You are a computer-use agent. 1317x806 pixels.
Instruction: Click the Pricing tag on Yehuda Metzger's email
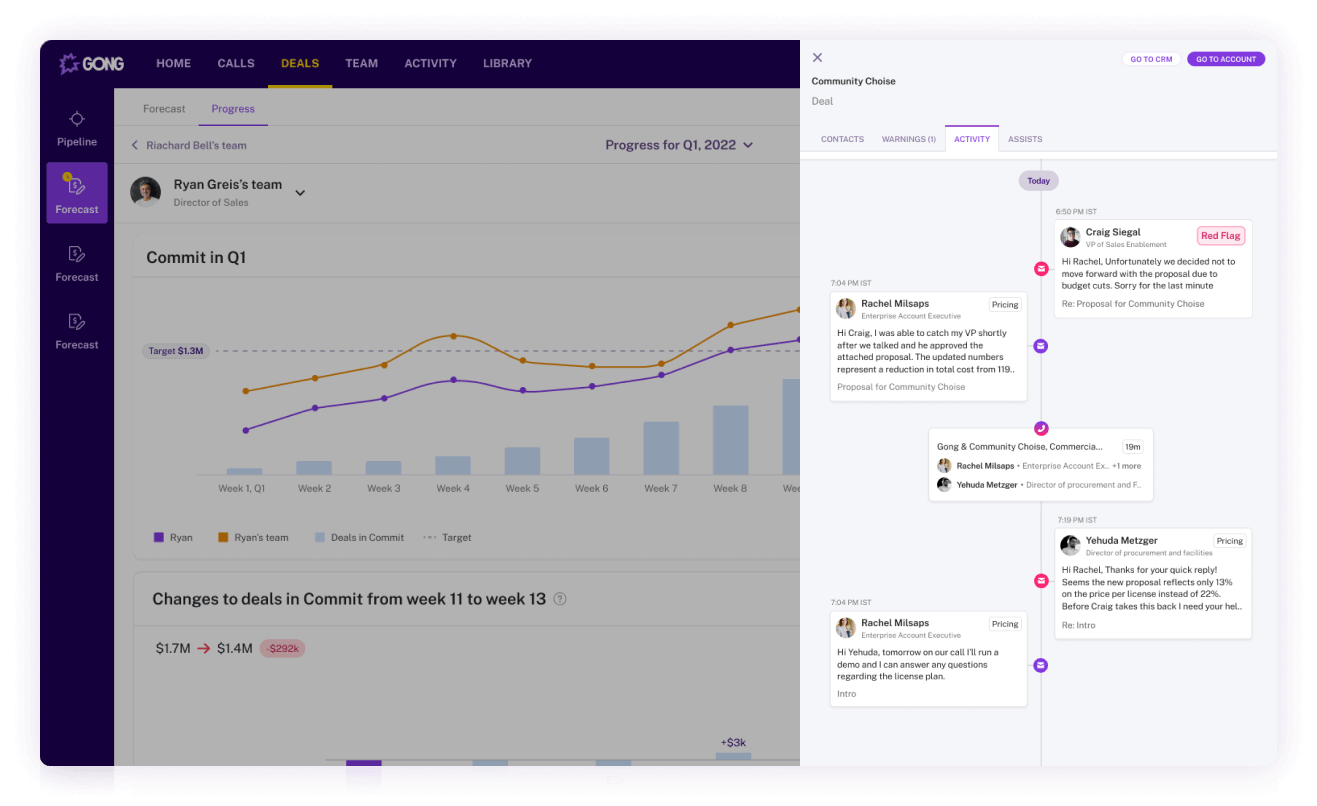[x=1230, y=541]
